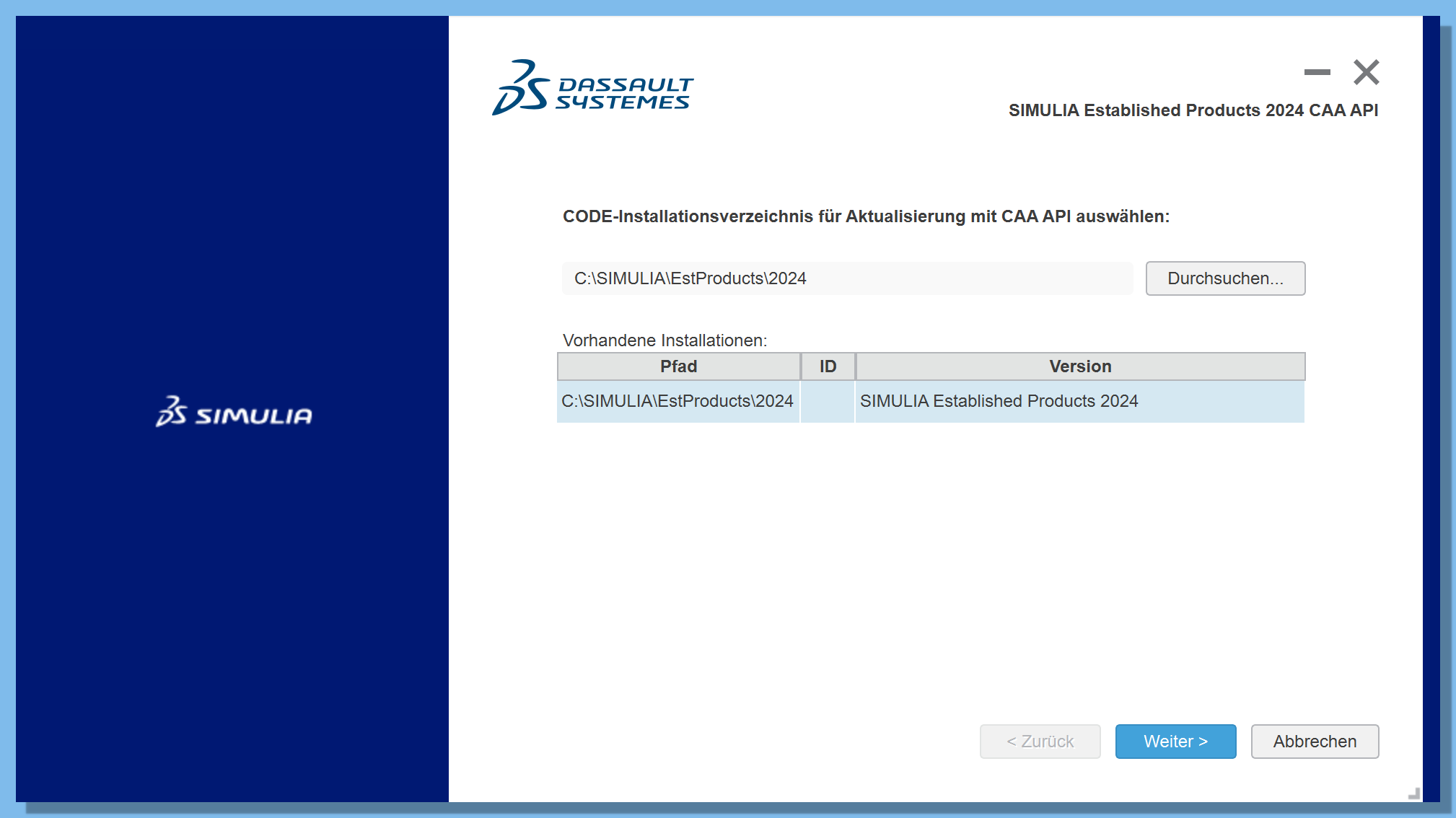This screenshot has height=818, width=1456.
Task: Click the window resize grip icon
Action: (1414, 793)
